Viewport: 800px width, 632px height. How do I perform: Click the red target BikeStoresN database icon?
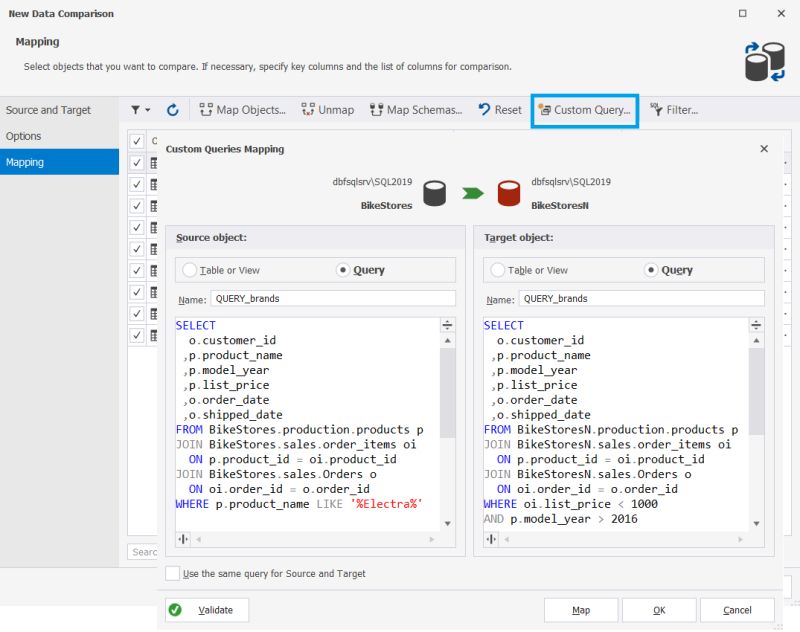509,193
